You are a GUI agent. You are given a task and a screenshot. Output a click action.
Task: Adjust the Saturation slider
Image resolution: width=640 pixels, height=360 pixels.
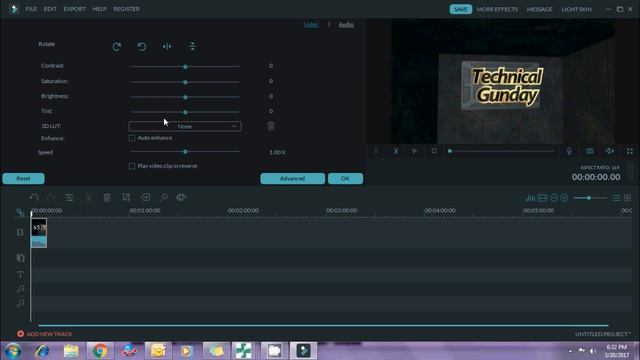click(x=185, y=82)
